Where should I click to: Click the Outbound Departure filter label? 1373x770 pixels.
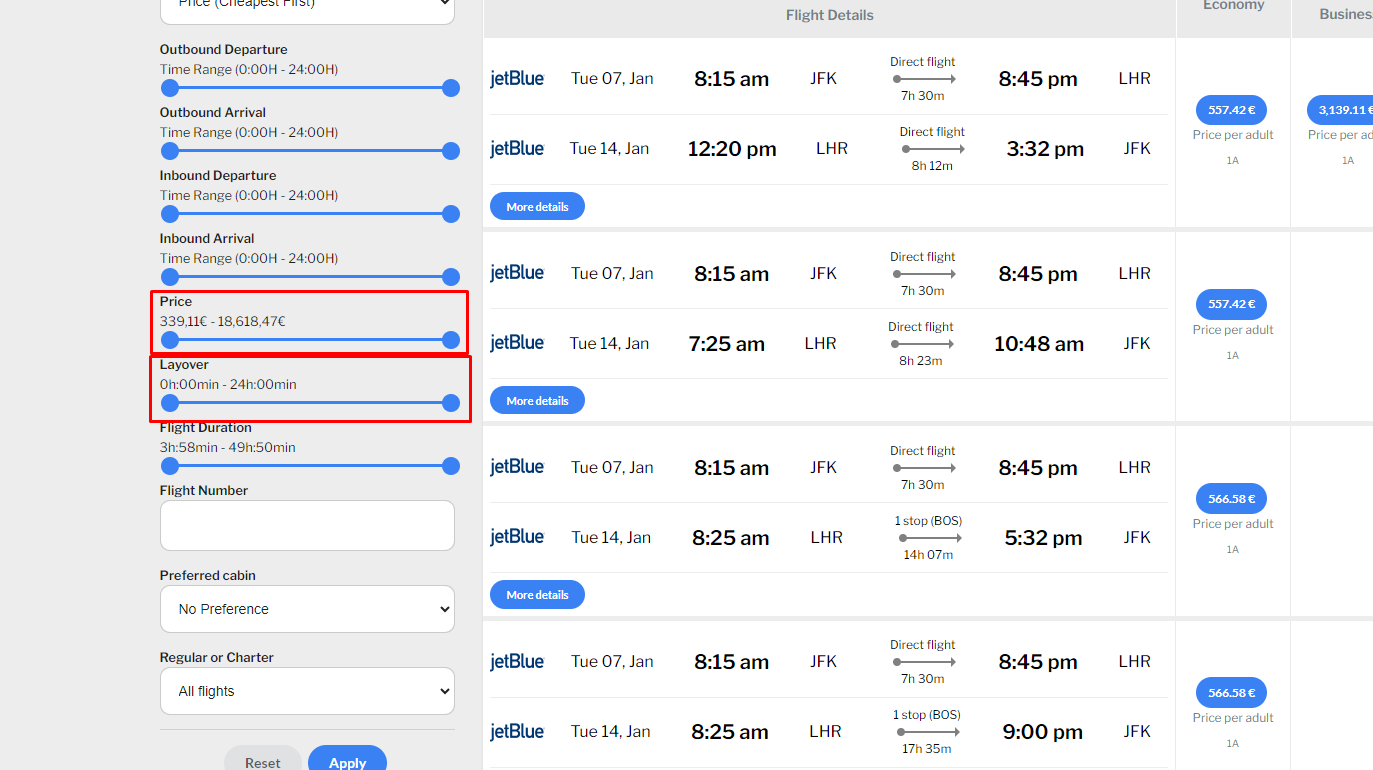224,49
